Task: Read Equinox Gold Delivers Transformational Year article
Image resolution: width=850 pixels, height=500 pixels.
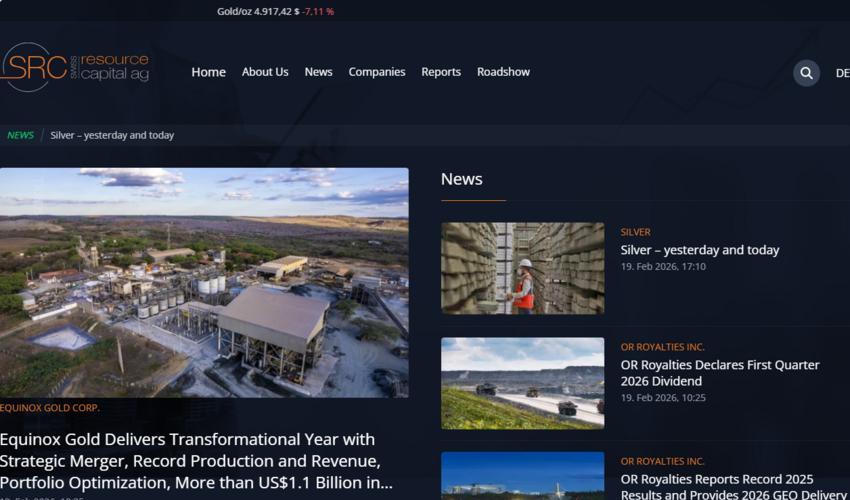Action: tap(196, 460)
